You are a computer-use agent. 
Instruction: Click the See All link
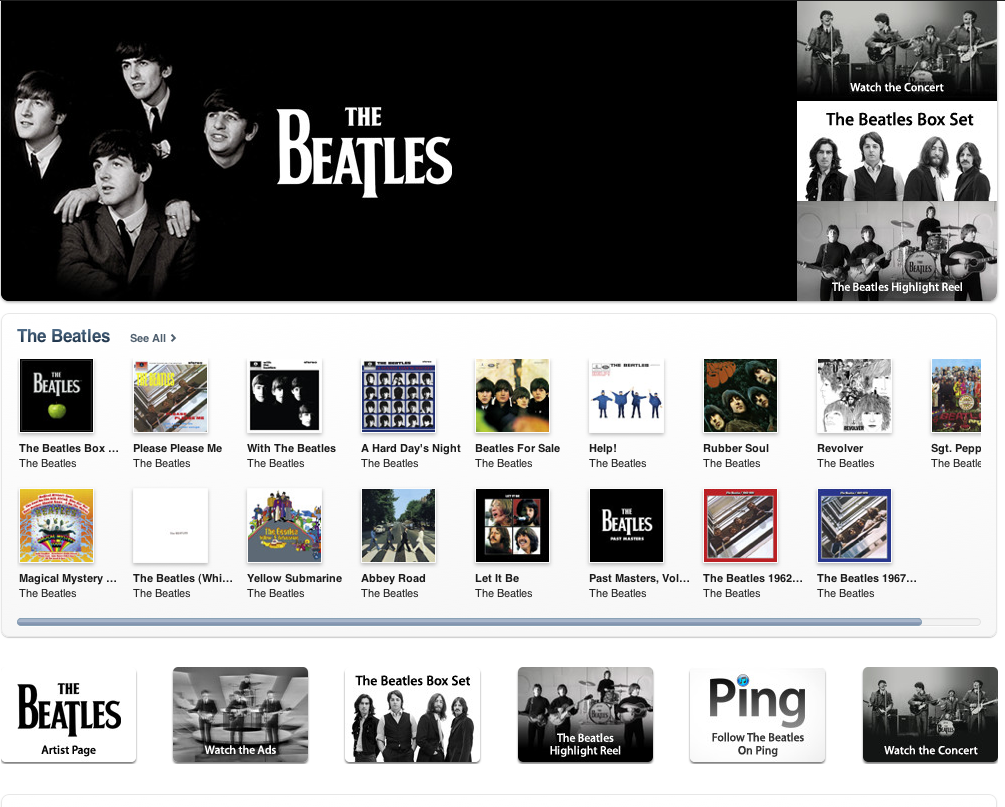[148, 338]
